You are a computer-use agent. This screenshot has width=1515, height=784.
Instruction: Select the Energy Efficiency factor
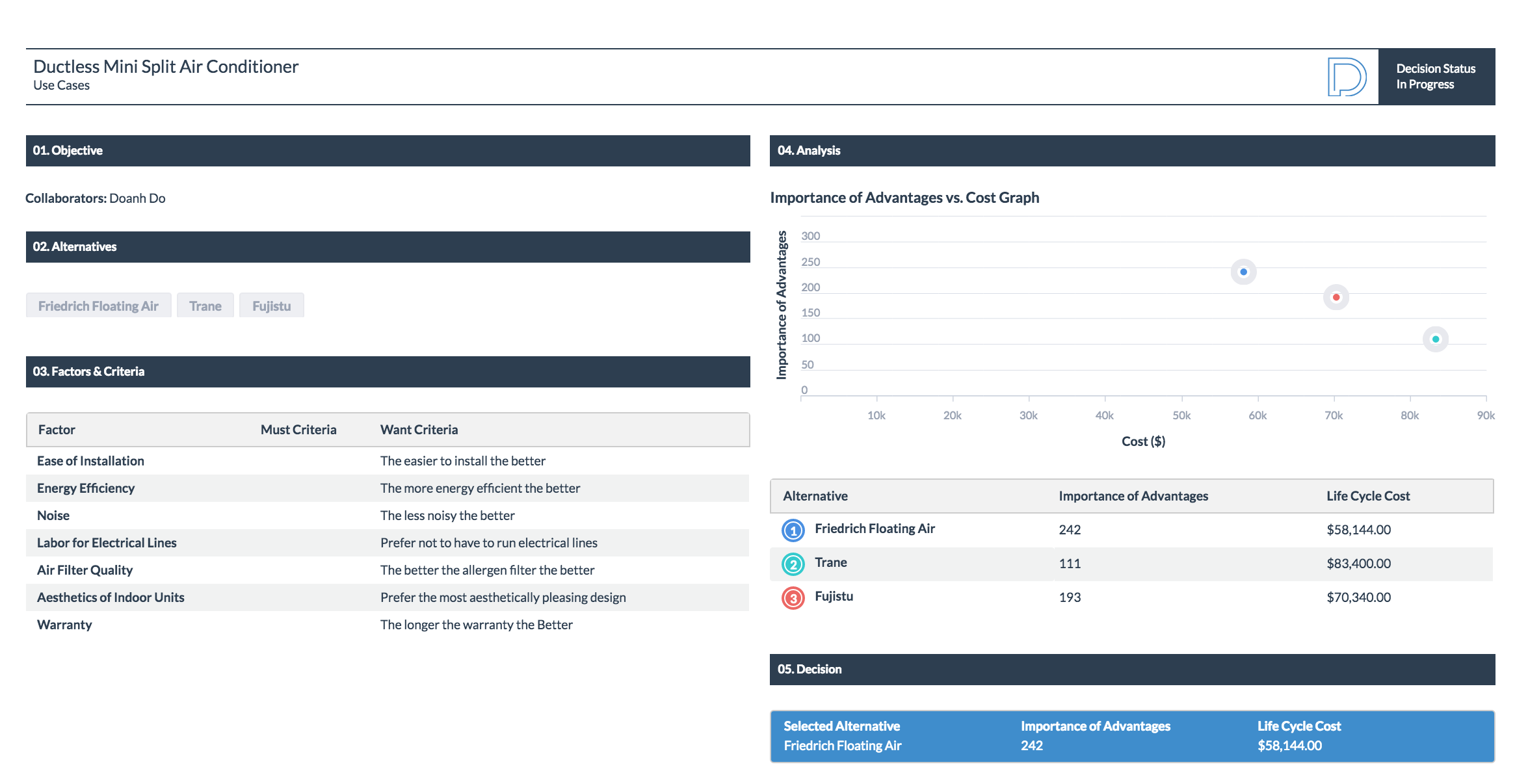[x=86, y=488]
